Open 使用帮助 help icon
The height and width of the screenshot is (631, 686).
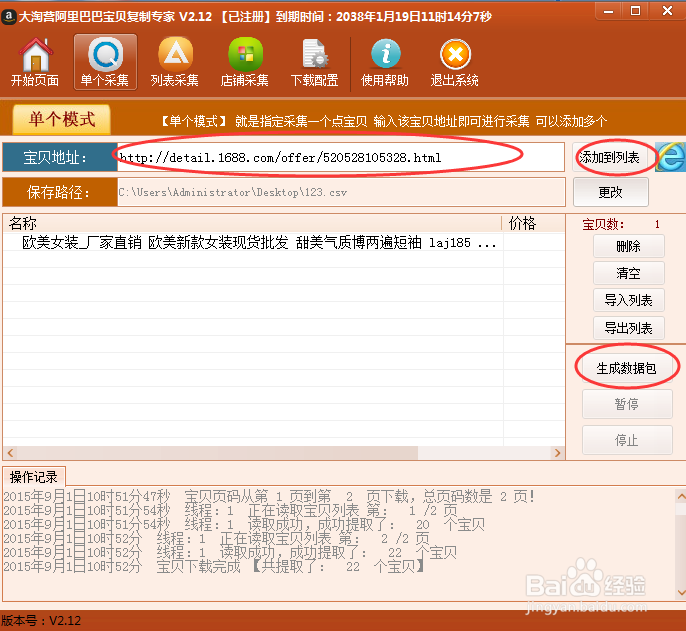385,62
